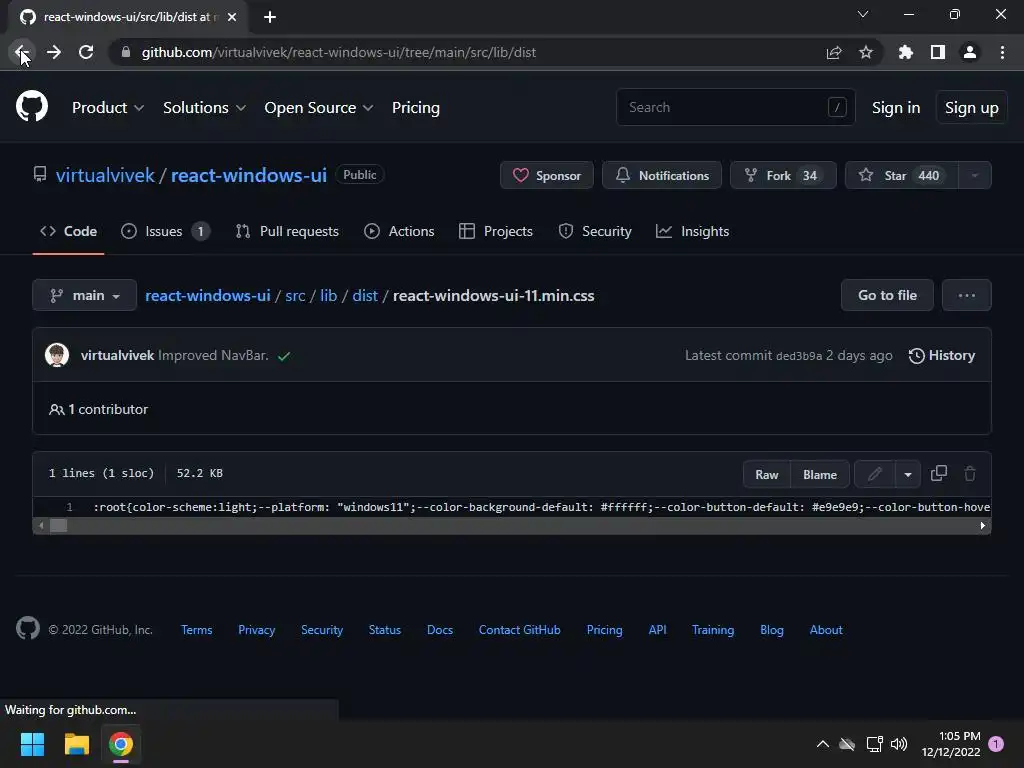Image resolution: width=1024 pixels, height=768 pixels.
Task: View the Raw file
Action: tap(767, 474)
